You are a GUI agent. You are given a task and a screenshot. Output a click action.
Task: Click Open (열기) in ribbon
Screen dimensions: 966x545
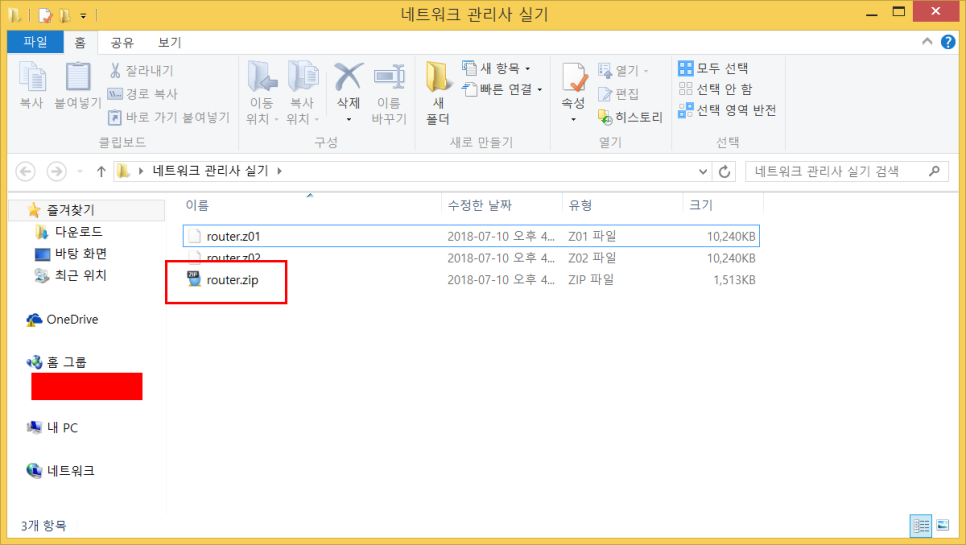(x=623, y=70)
